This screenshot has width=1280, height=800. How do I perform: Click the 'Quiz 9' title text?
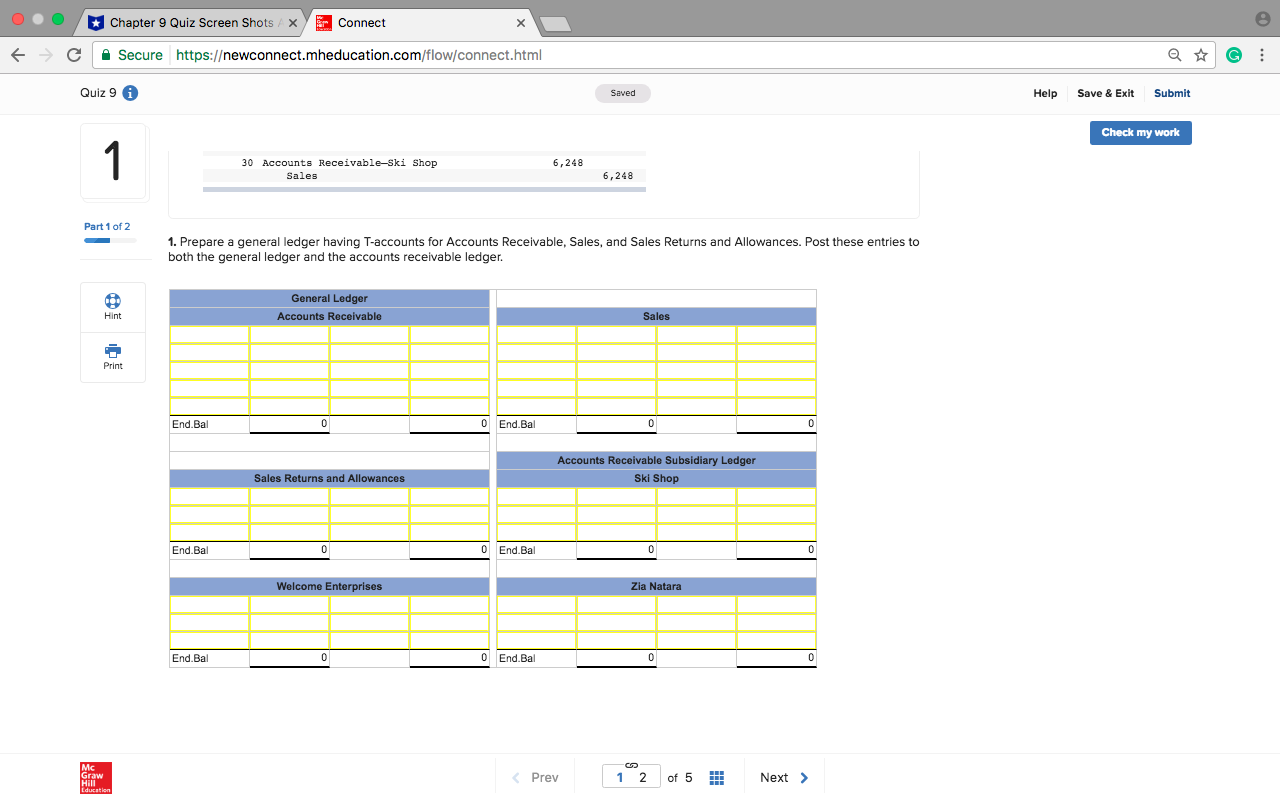[98, 93]
